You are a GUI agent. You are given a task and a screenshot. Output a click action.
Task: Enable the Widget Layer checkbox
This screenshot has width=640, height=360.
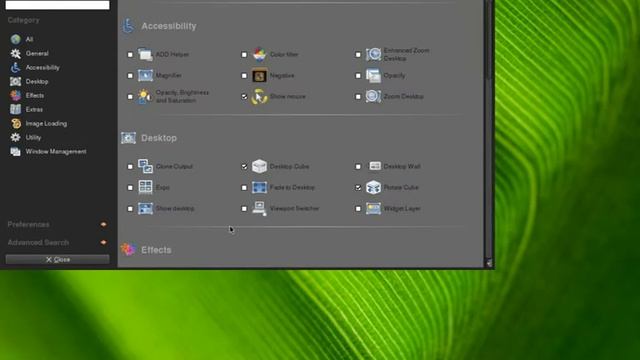pyautogui.click(x=358, y=209)
